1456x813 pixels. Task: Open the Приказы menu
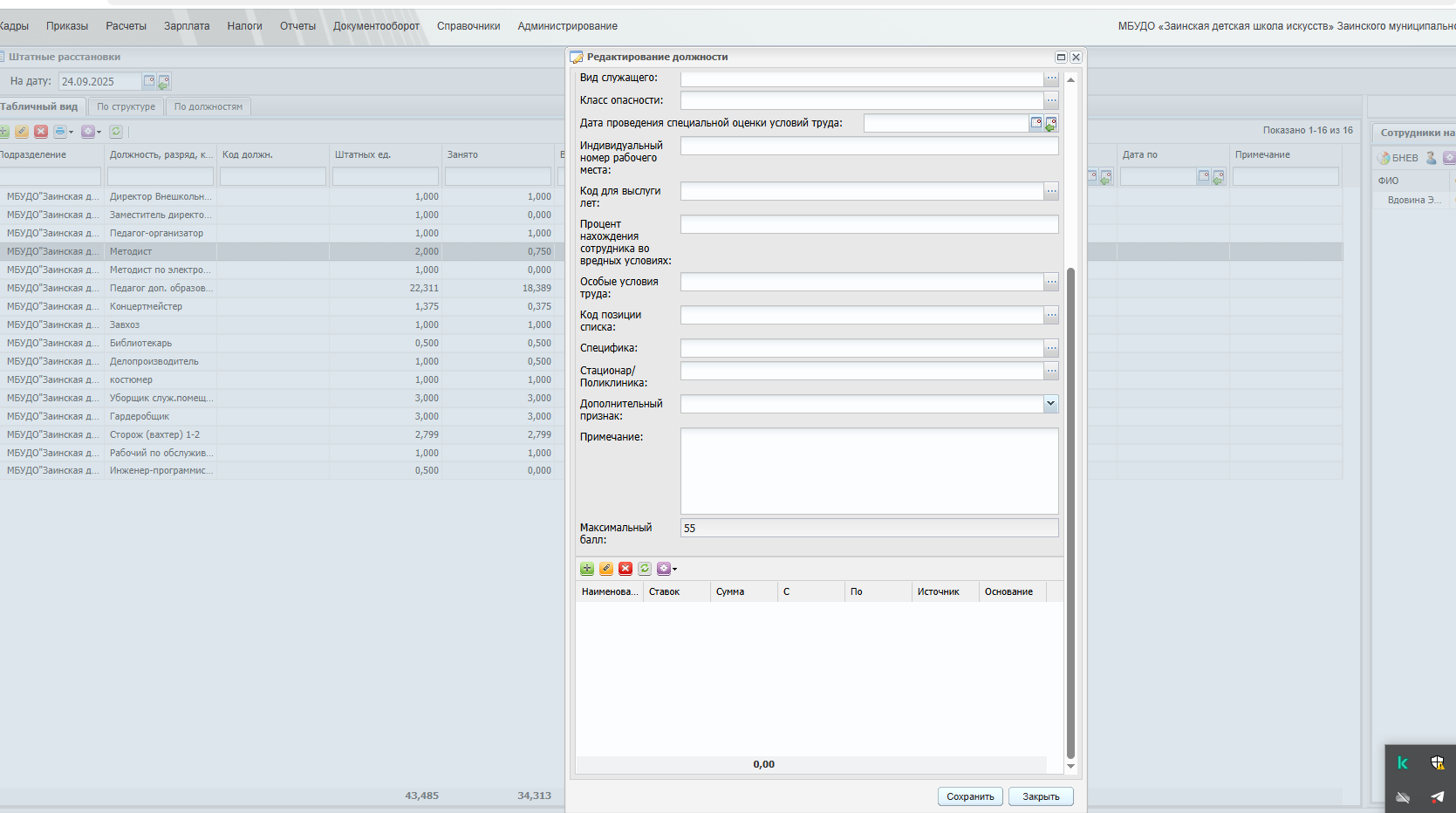point(67,26)
